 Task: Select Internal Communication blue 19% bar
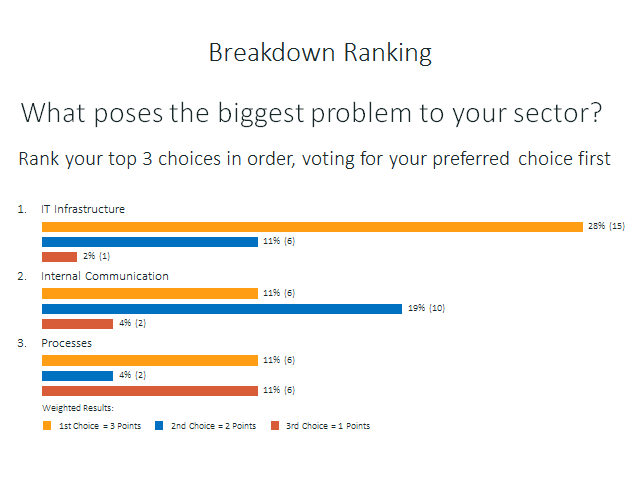pos(222,309)
